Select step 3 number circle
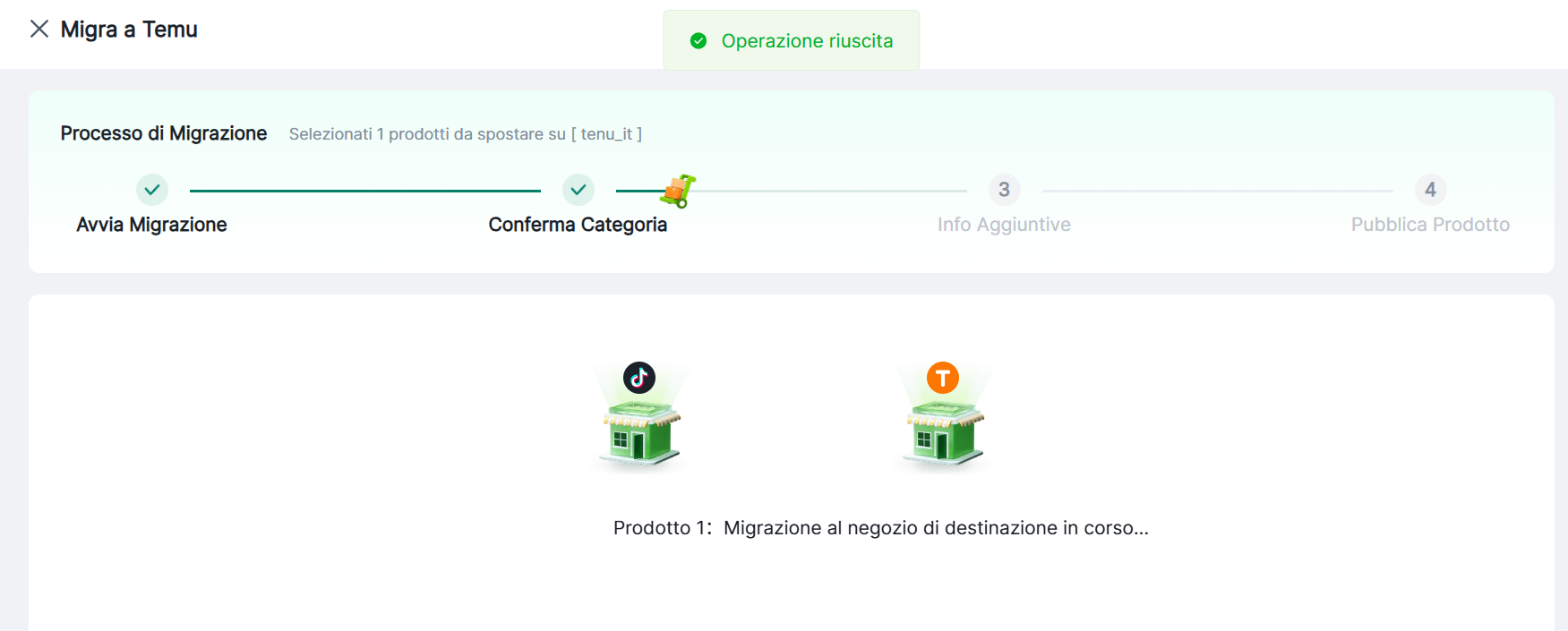The width and height of the screenshot is (1568, 631). tap(1004, 190)
